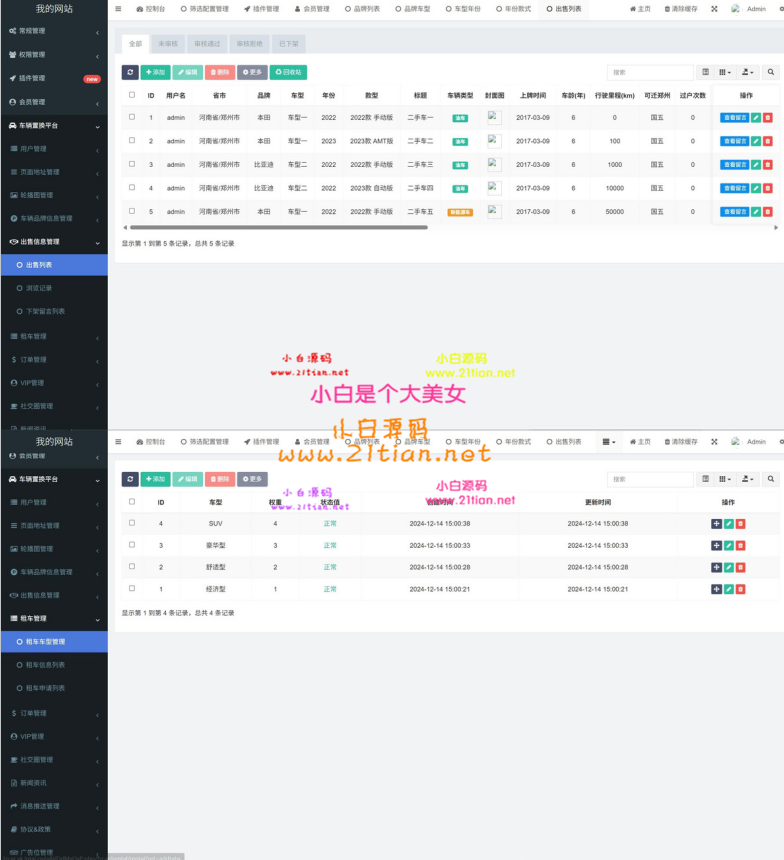
Task: Open the export dropdown in the upper table toolbar
Action: 747,72
